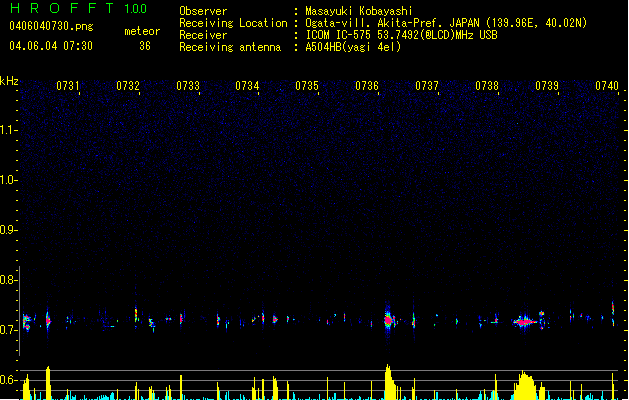Click the meteor count value 36
This screenshot has height=400, width=629.
click(145, 46)
